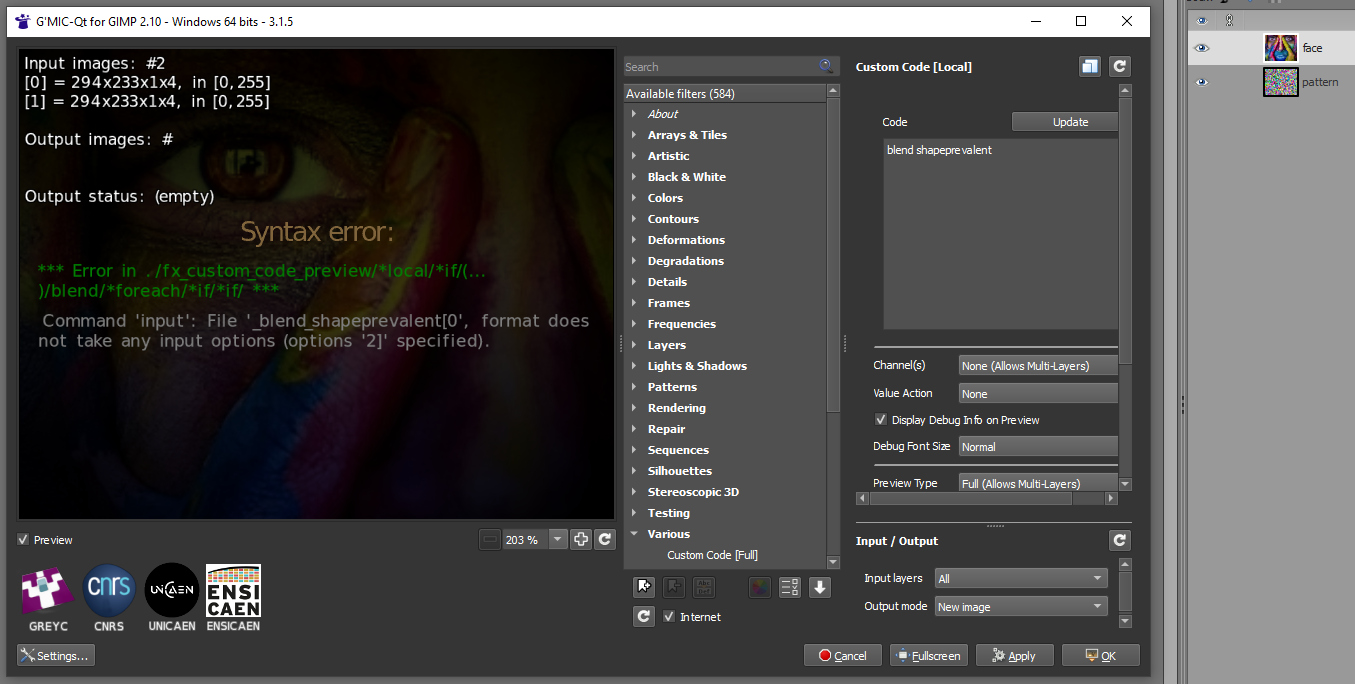
Task: Click the Cancel button
Action: click(843, 656)
